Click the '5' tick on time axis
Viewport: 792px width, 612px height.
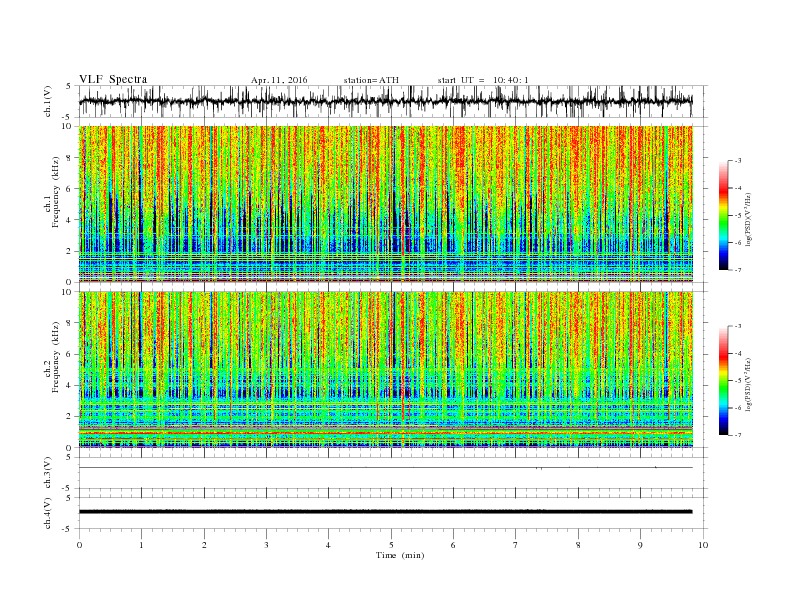pos(391,545)
